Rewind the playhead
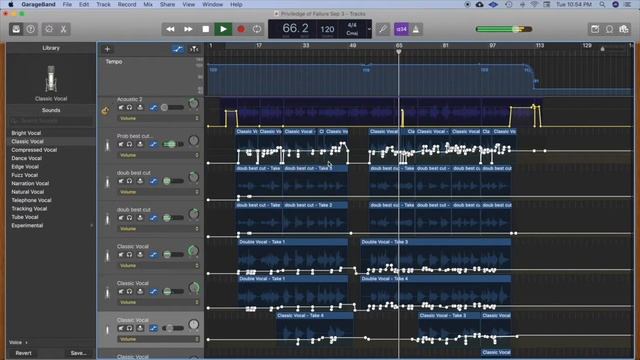Viewport: 640px width, 360px height. [170, 29]
